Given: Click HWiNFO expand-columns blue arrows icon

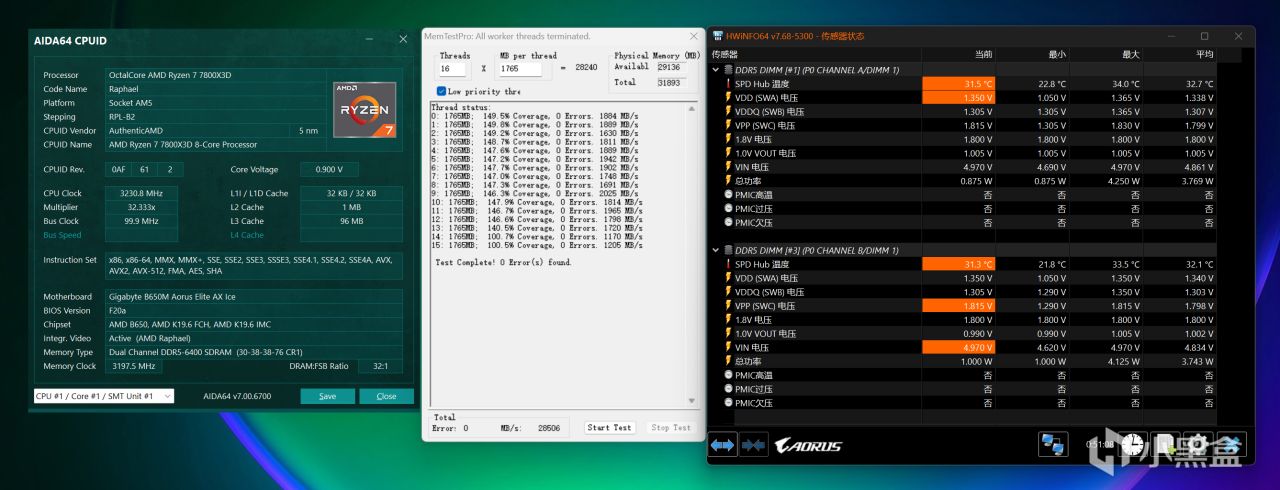Looking at the screenshot, I should 722,445.
